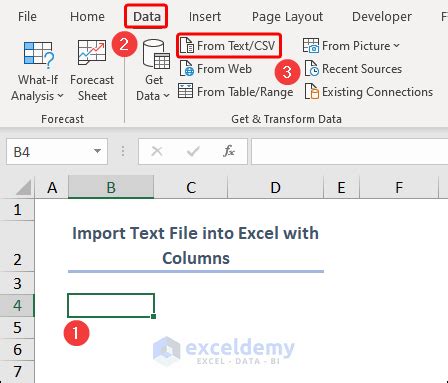Click the Insert Function fx icon
The height and width of the screenshot is (383, 448).
coord(229,151)
